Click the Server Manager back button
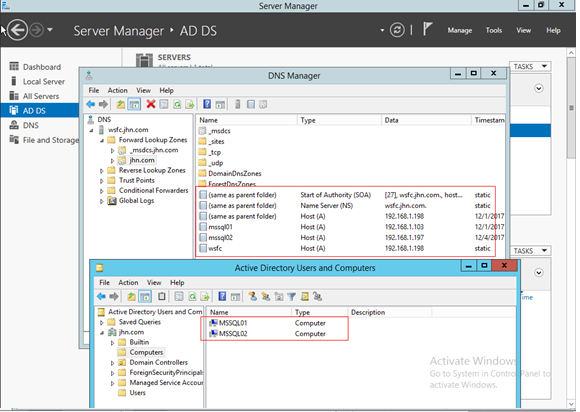Image resolution: width=580 pixels, height=412 pixels. [x=18, y=30]
